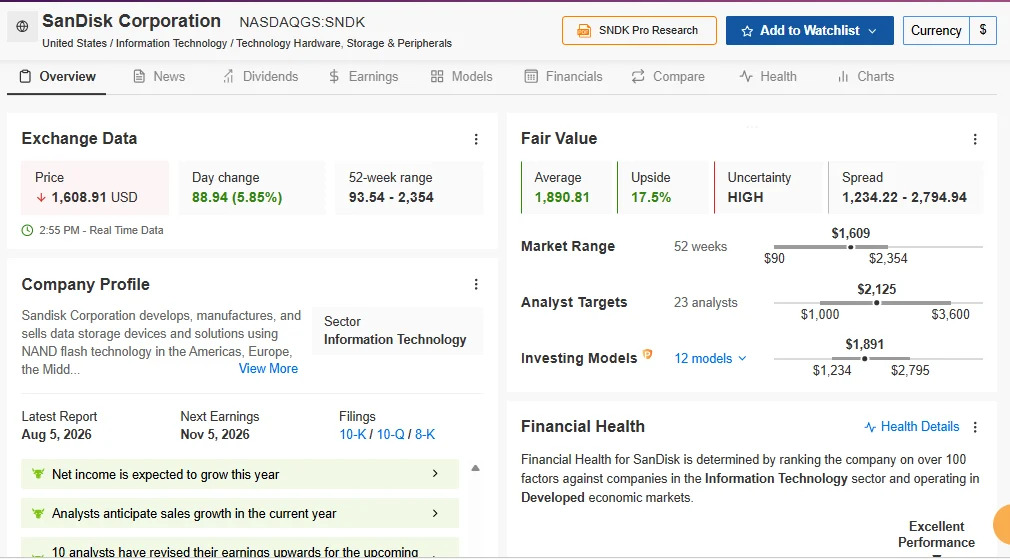Click the NASDAQGS:SNDK ticker text

pyautogui.click(x=302, y=22)
